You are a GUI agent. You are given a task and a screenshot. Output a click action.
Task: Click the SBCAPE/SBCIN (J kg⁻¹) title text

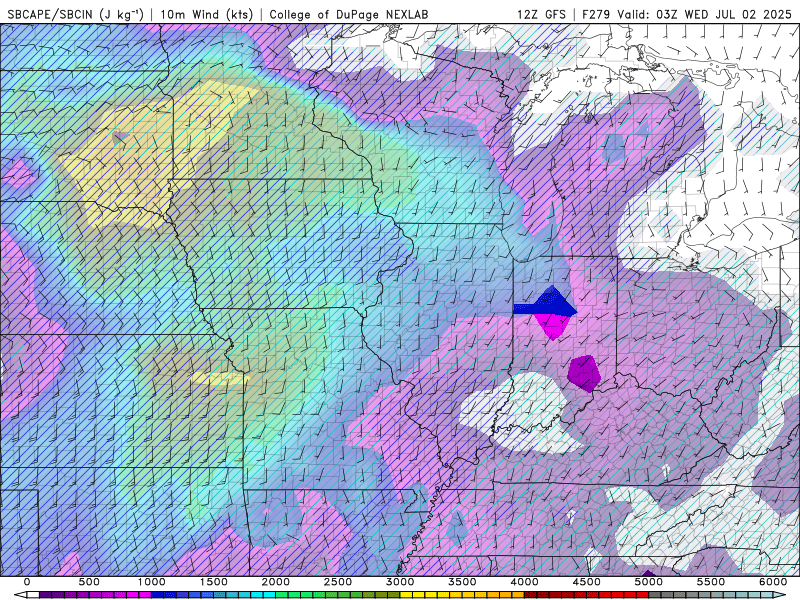(76, 14)
